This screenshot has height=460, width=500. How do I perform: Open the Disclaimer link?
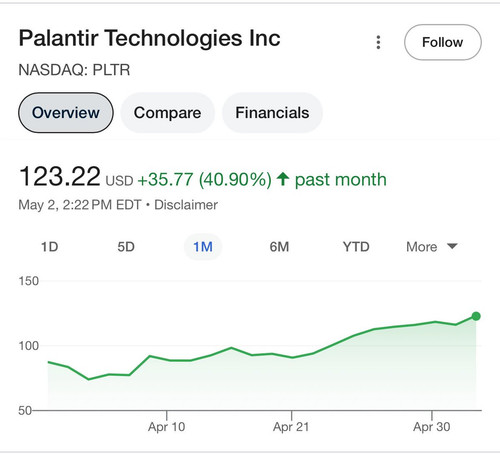(186, 205)
